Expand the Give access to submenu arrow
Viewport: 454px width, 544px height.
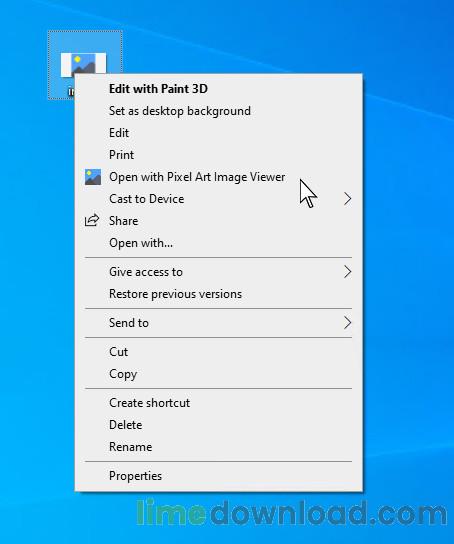coord(348,272)
